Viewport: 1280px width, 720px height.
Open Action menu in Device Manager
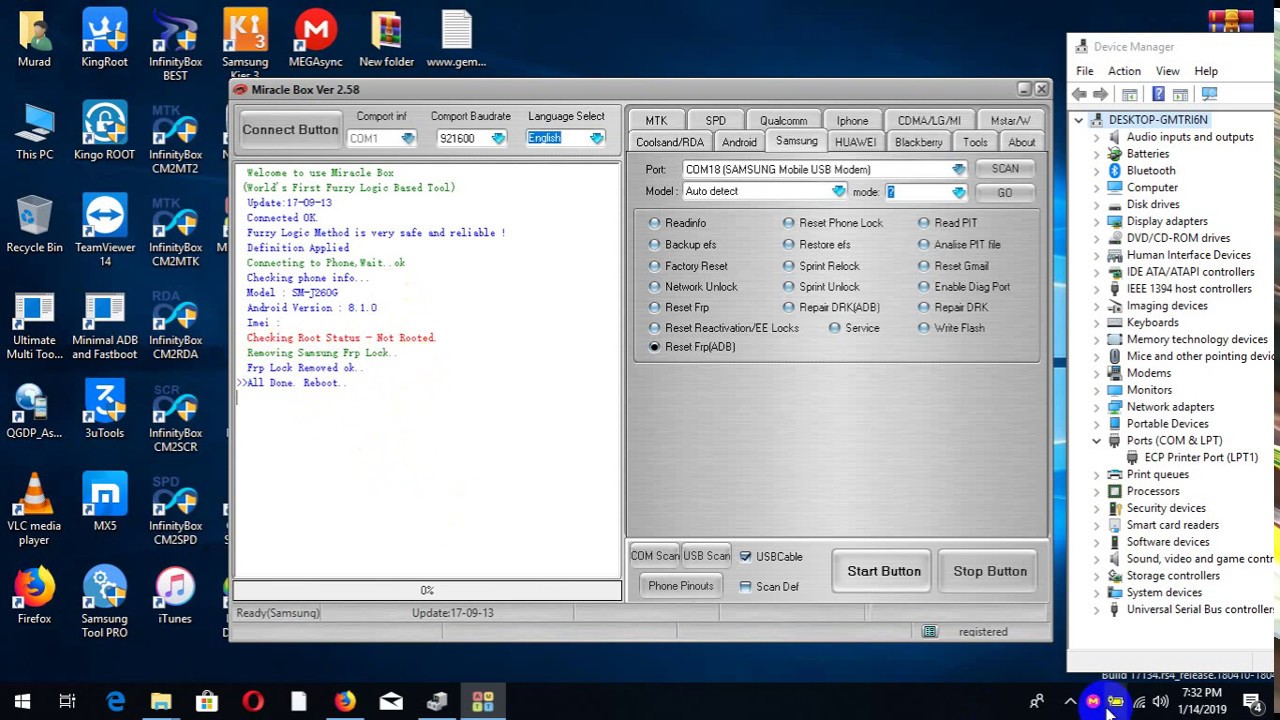(1124, 71)
